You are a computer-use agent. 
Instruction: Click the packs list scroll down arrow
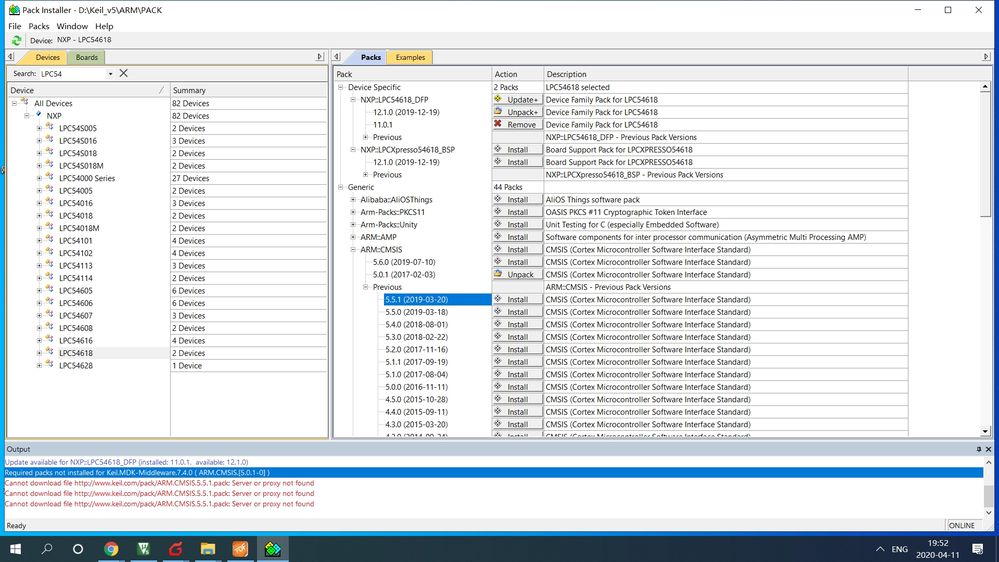point(985,431)
